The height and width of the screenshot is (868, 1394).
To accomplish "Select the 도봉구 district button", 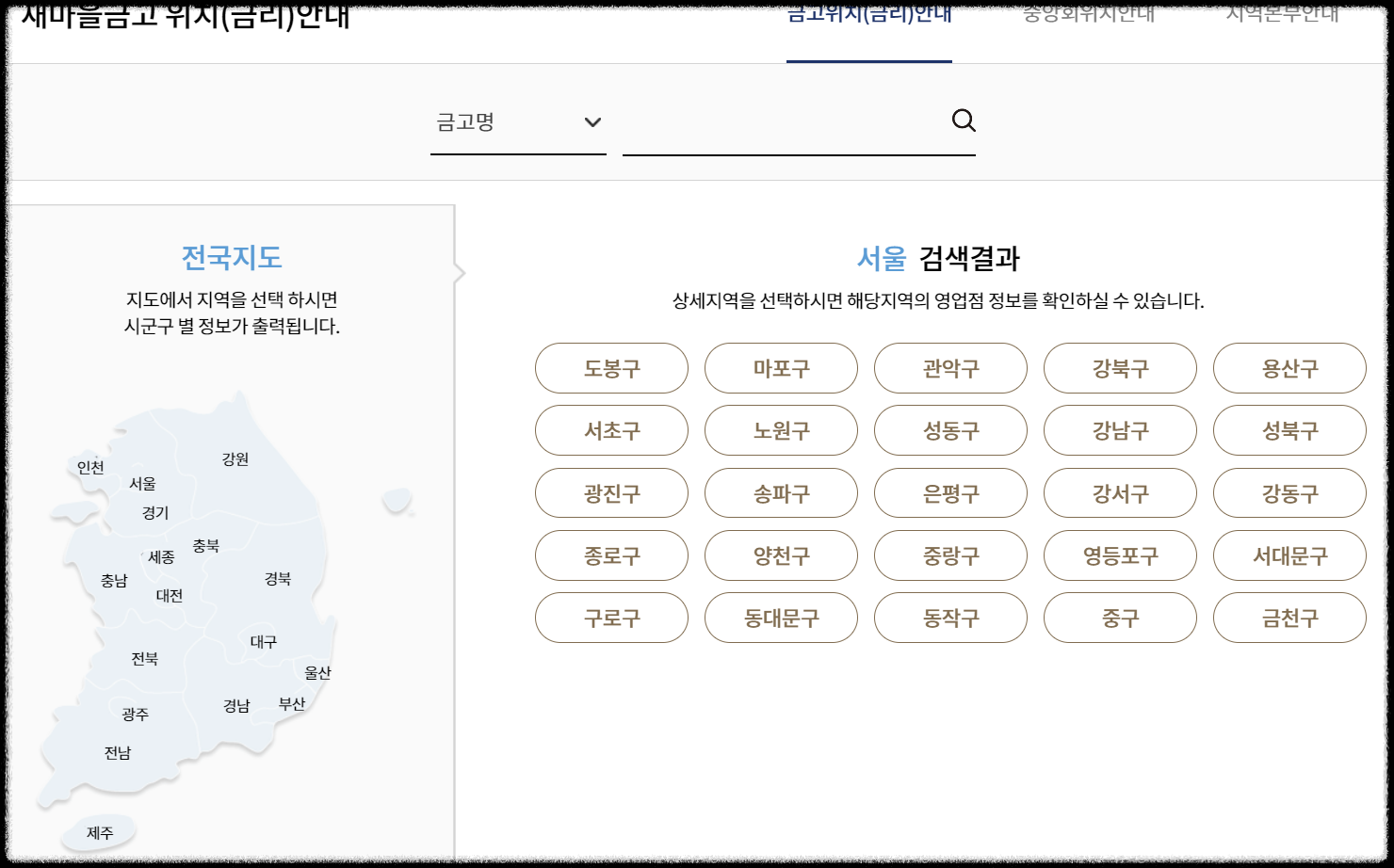I will [x=611, y=368].
